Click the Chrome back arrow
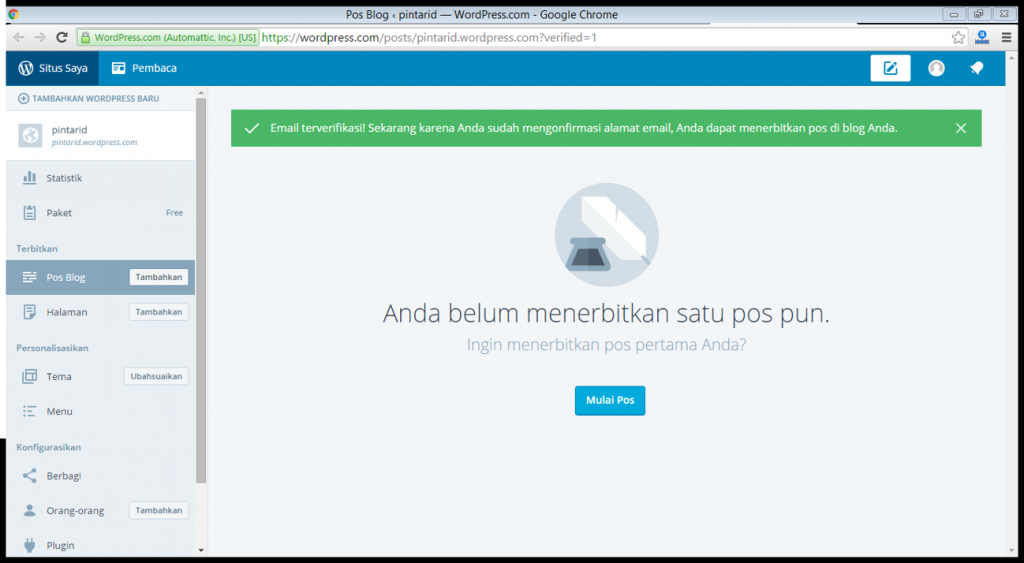 (x=18, y=37)
